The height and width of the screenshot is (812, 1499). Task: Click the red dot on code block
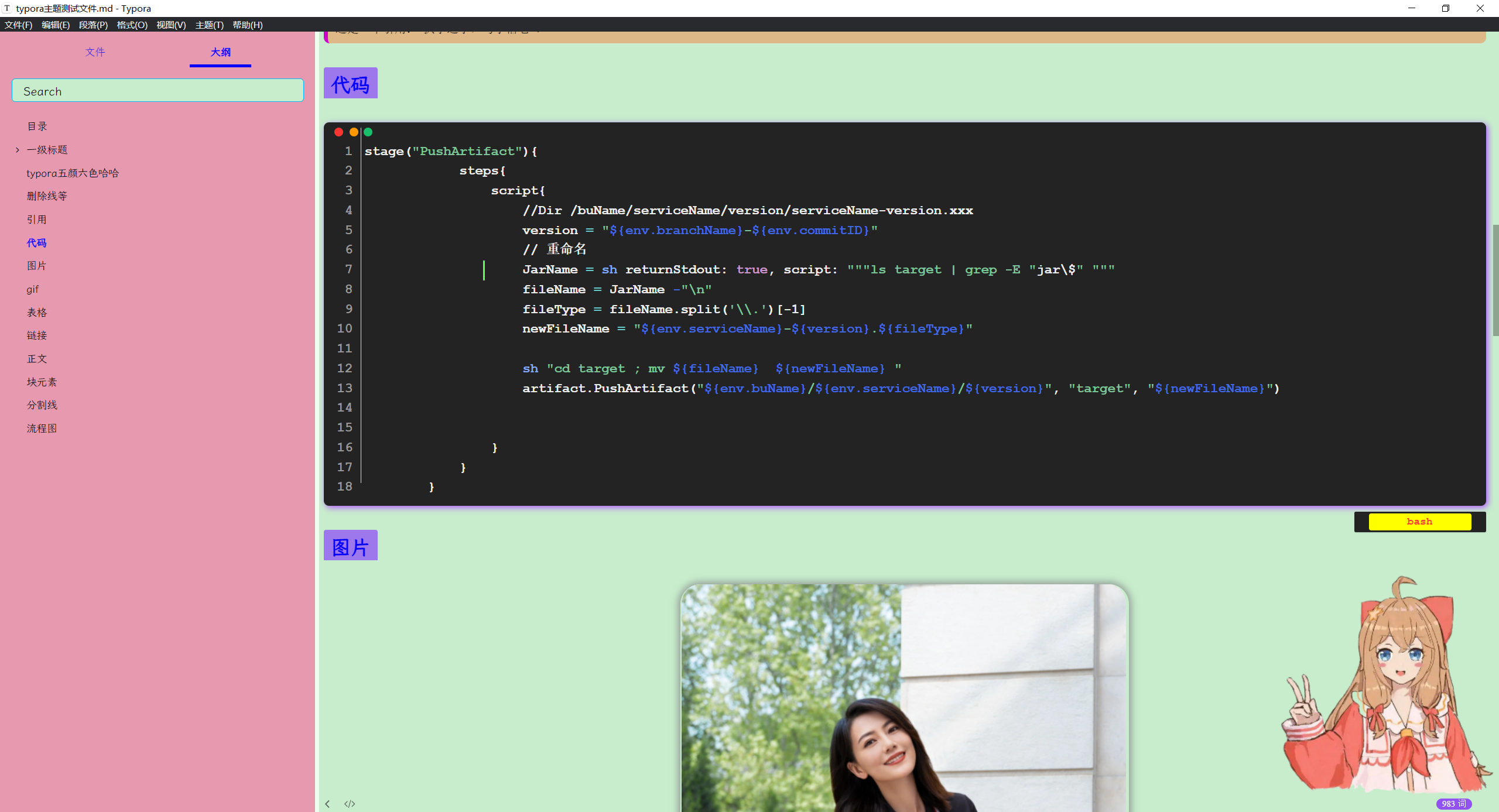338,132
